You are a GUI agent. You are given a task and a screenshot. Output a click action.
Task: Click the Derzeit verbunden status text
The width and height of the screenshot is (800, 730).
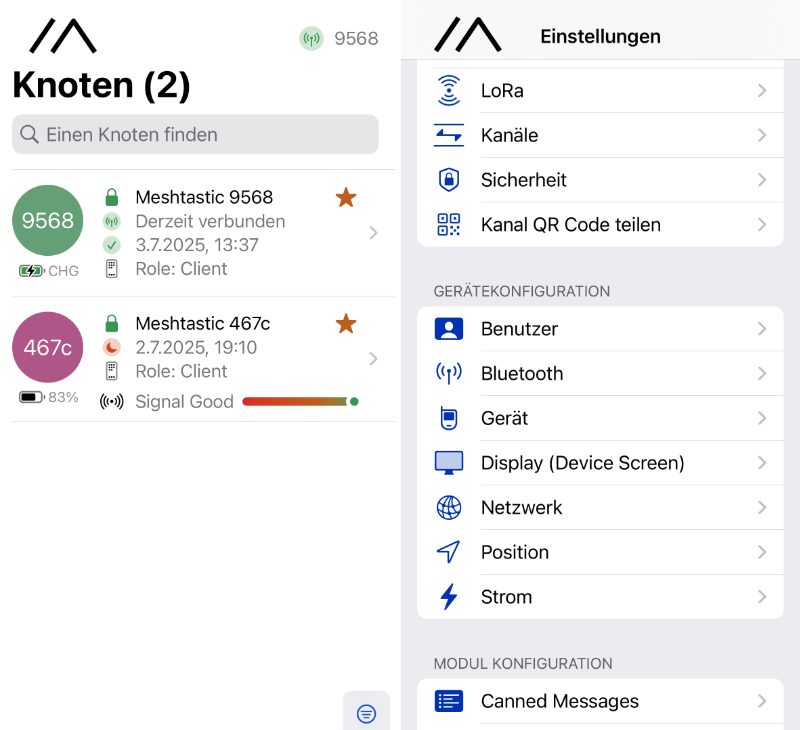pos(210,221)
